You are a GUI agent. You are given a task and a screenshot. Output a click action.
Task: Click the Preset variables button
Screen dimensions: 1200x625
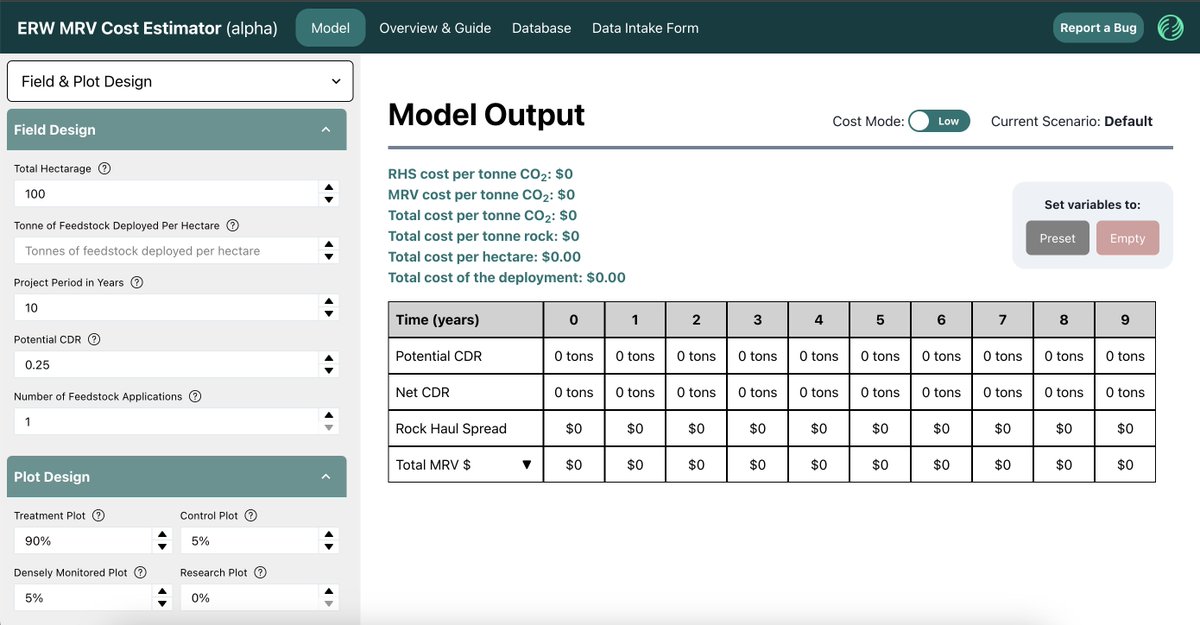[1057, 238]
